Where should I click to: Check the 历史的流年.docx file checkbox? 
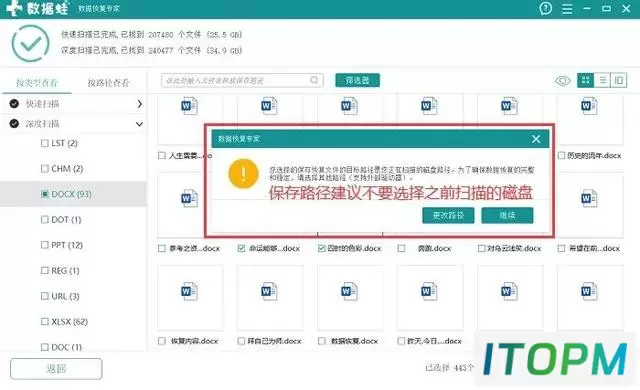(x=561, y=155)
